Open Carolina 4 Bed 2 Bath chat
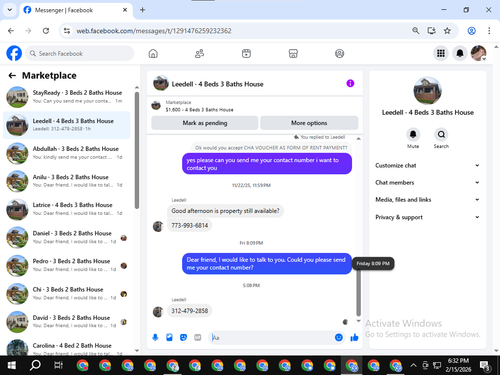 coord(67,347)
